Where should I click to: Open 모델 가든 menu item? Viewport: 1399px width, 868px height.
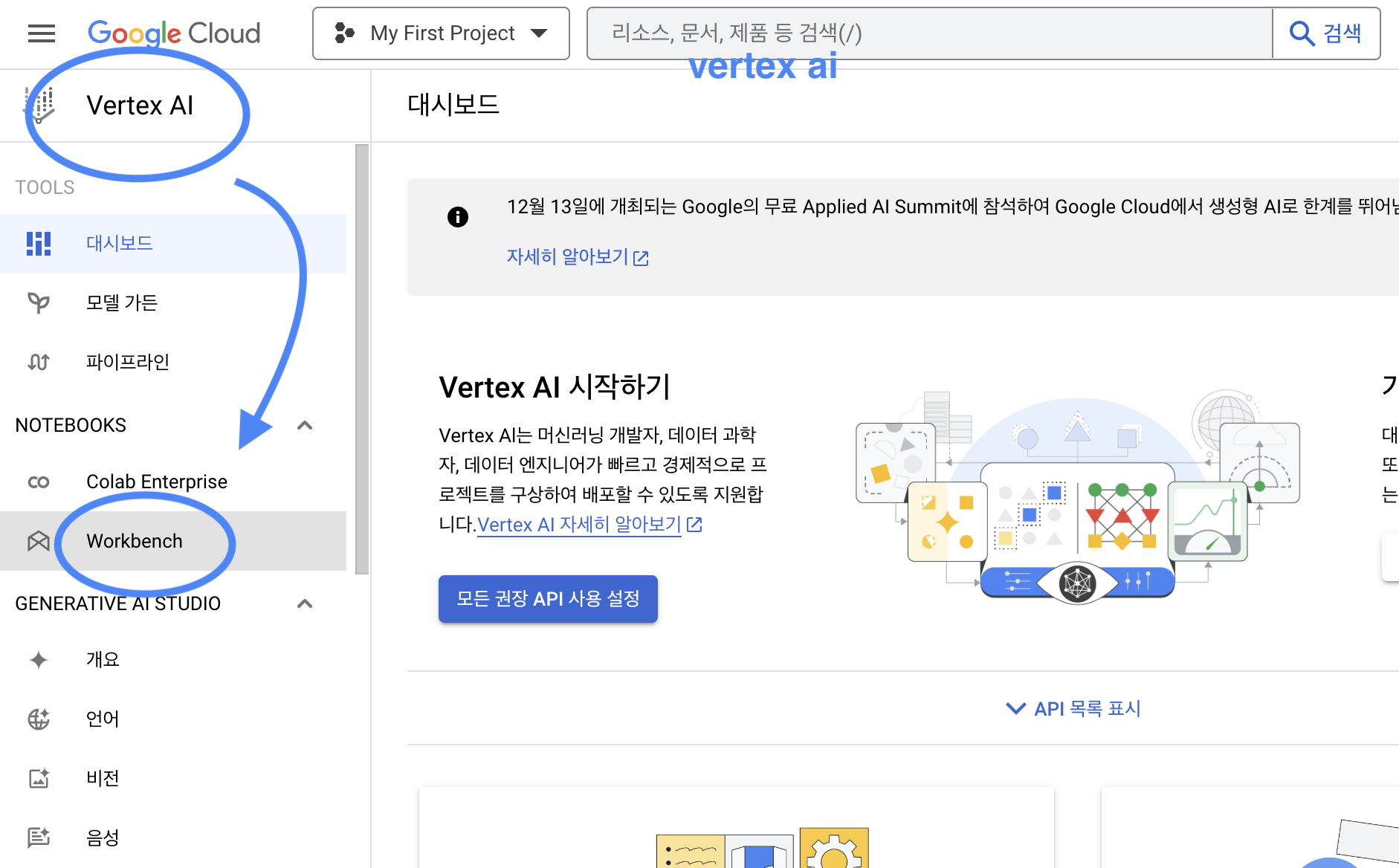click(173, 302)
